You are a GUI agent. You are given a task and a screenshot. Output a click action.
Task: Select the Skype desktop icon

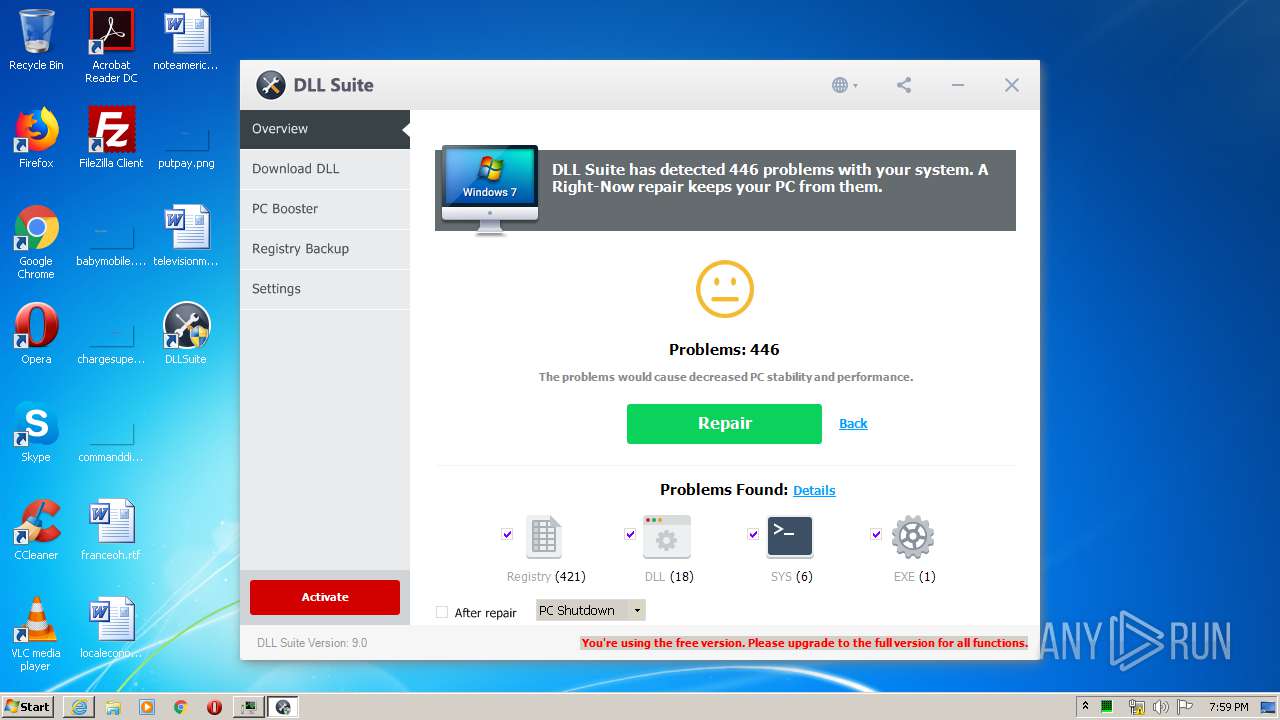36,432
